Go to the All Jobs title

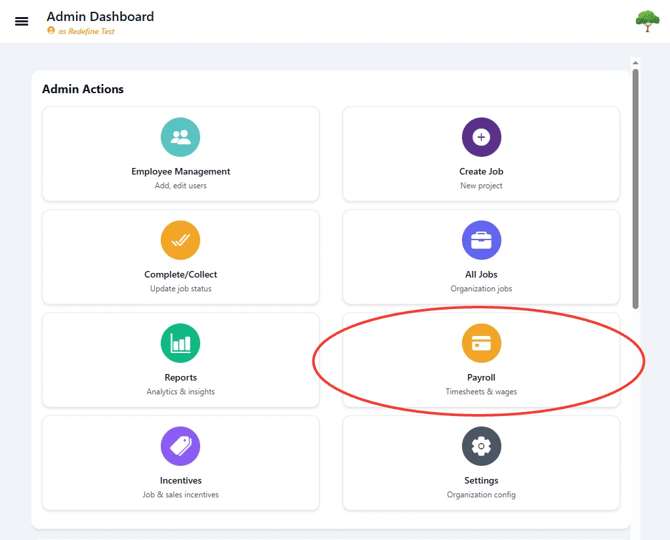(481, 274)
